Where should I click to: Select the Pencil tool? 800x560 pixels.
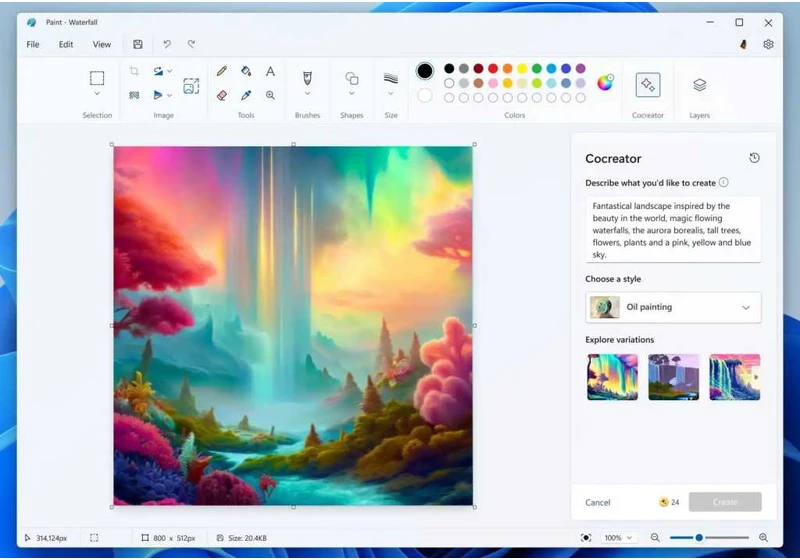tap(221, 71)
